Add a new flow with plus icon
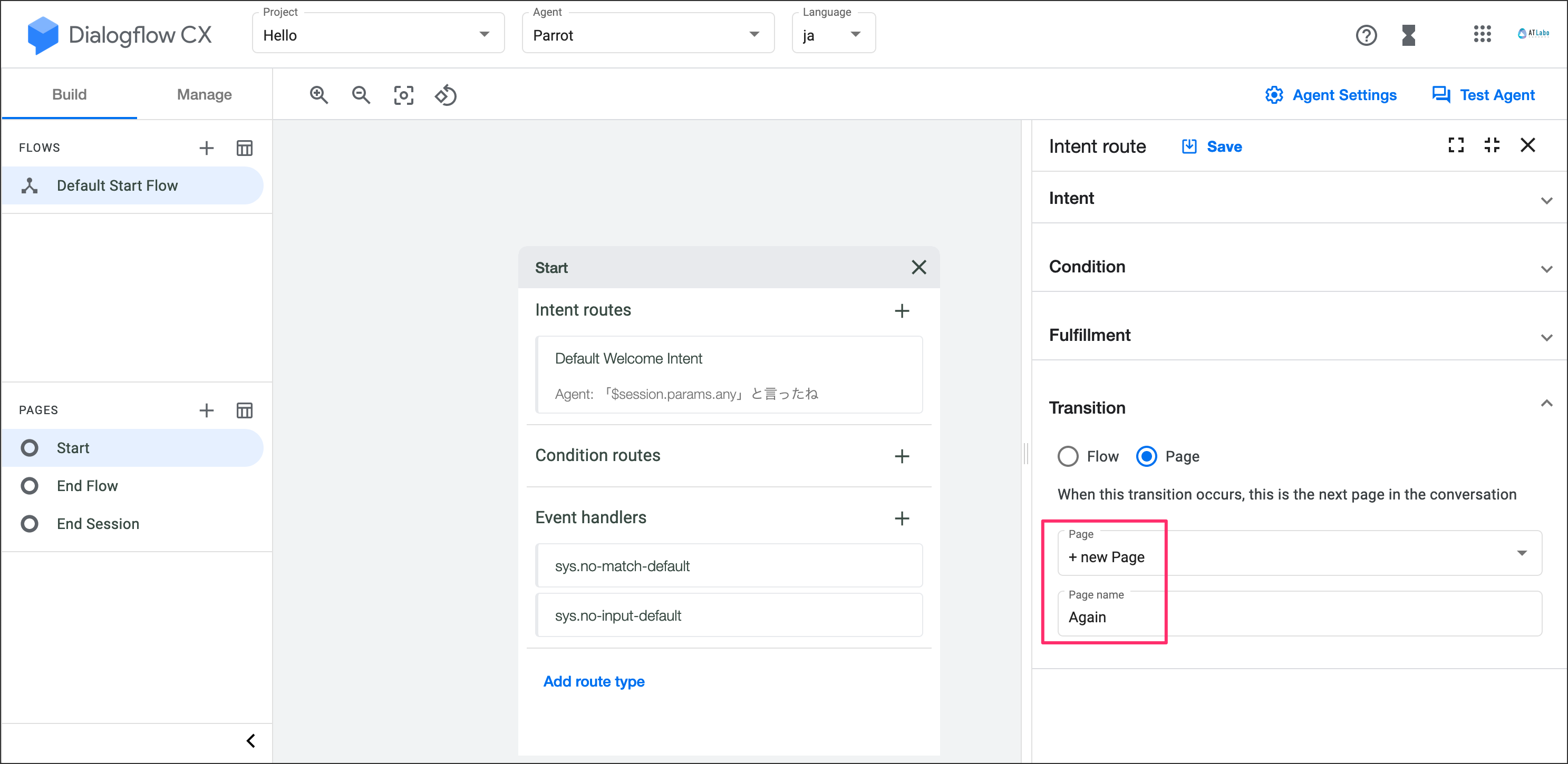1568x764 pixels. 206,148
